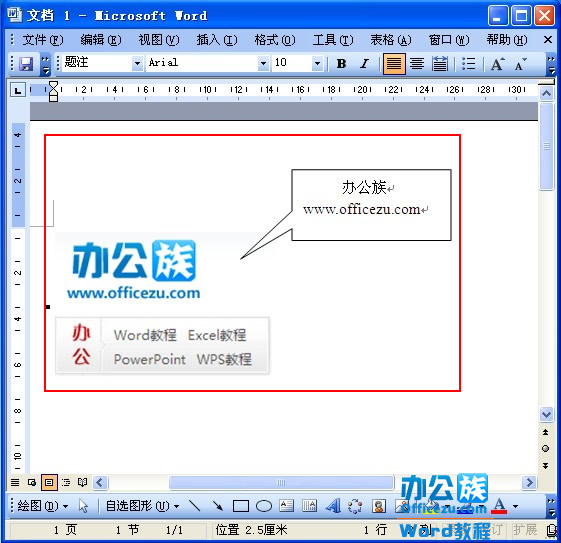Insert a text box from drawing toolbar
Viewport: 561px width, 543px height.
coord(287,506)
